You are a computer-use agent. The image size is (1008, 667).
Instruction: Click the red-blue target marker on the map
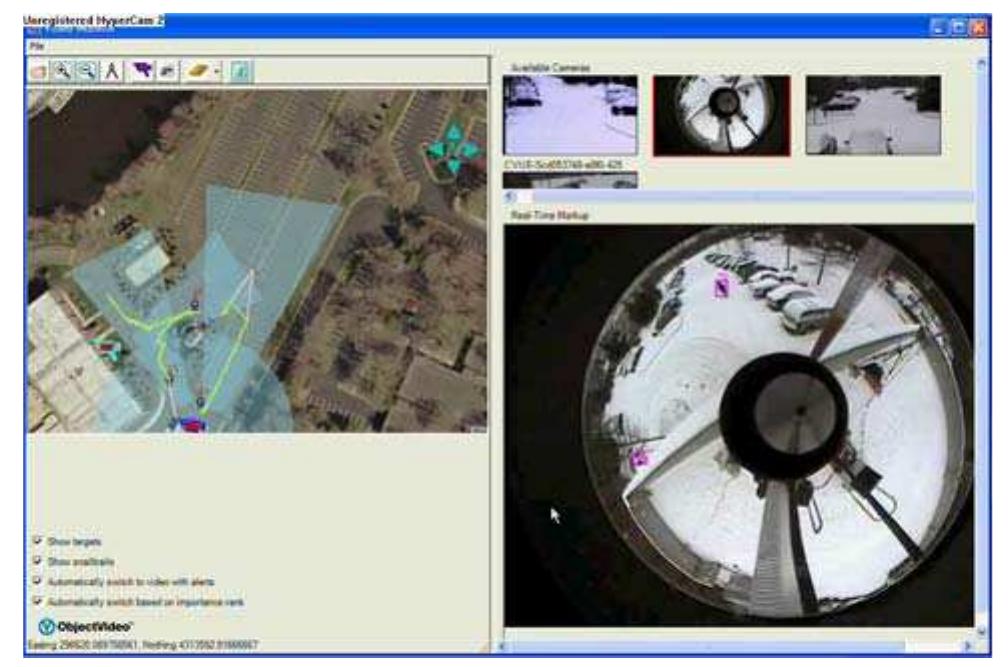[x=190, y=423]
